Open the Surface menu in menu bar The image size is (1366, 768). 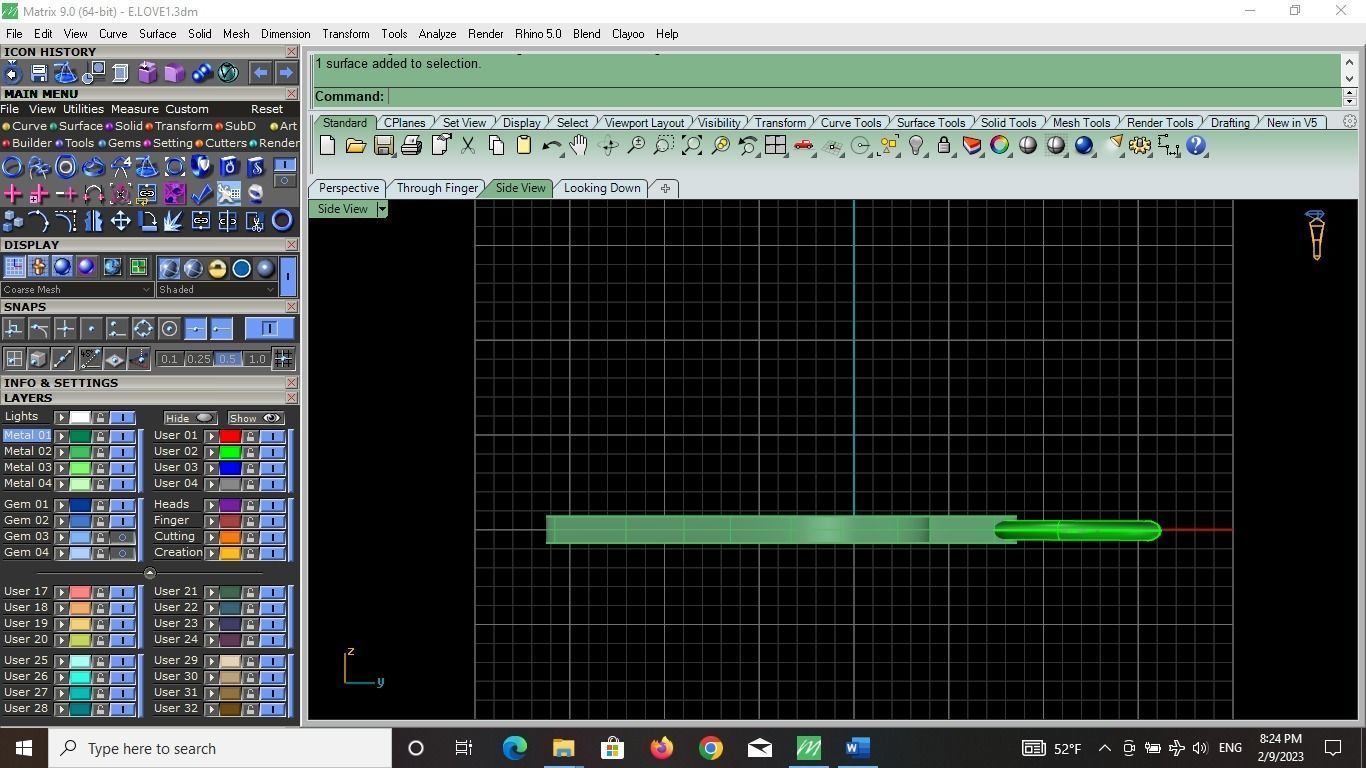(157, 34)
